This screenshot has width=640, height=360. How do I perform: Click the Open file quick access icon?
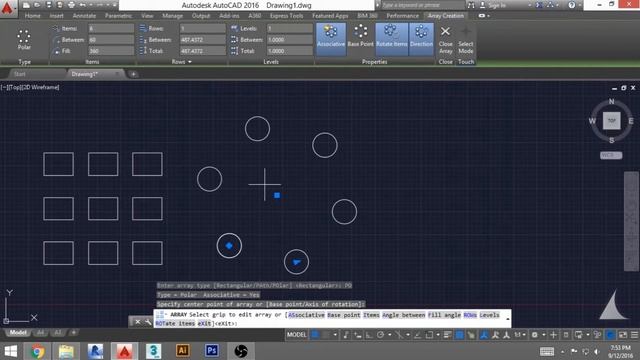37,5
